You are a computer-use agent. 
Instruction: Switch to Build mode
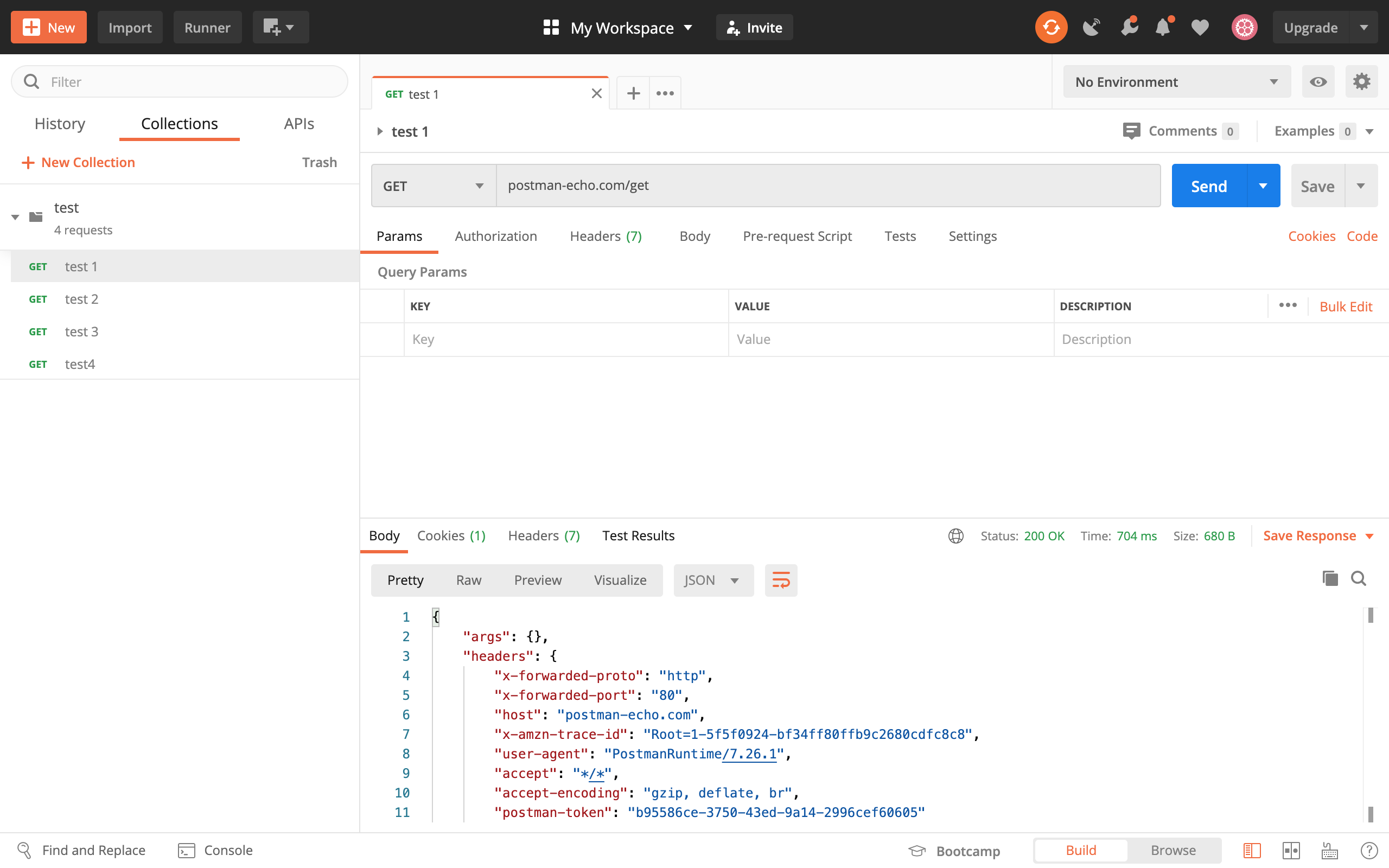pos(1081,850)
